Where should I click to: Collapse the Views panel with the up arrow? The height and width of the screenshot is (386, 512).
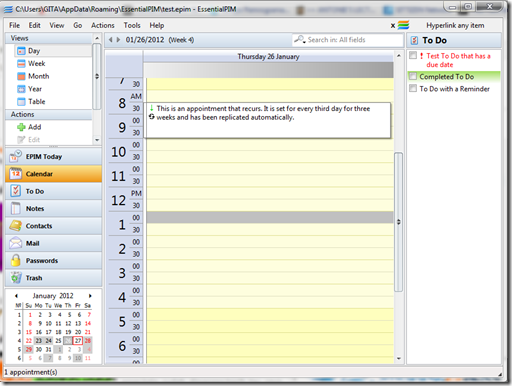[x=97, y=38]
